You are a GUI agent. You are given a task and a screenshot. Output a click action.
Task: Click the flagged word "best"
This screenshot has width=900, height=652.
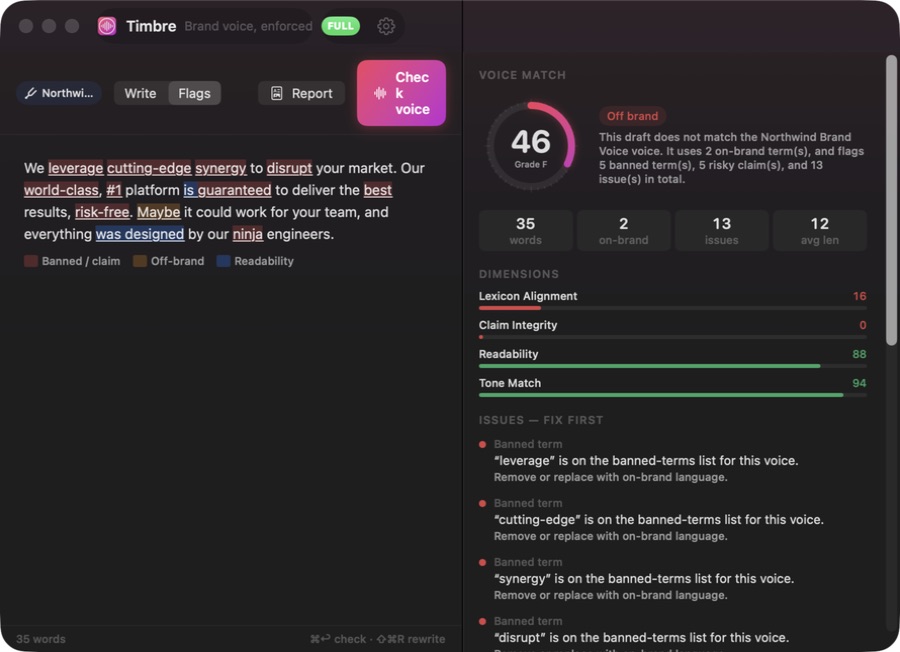point(378,190)
